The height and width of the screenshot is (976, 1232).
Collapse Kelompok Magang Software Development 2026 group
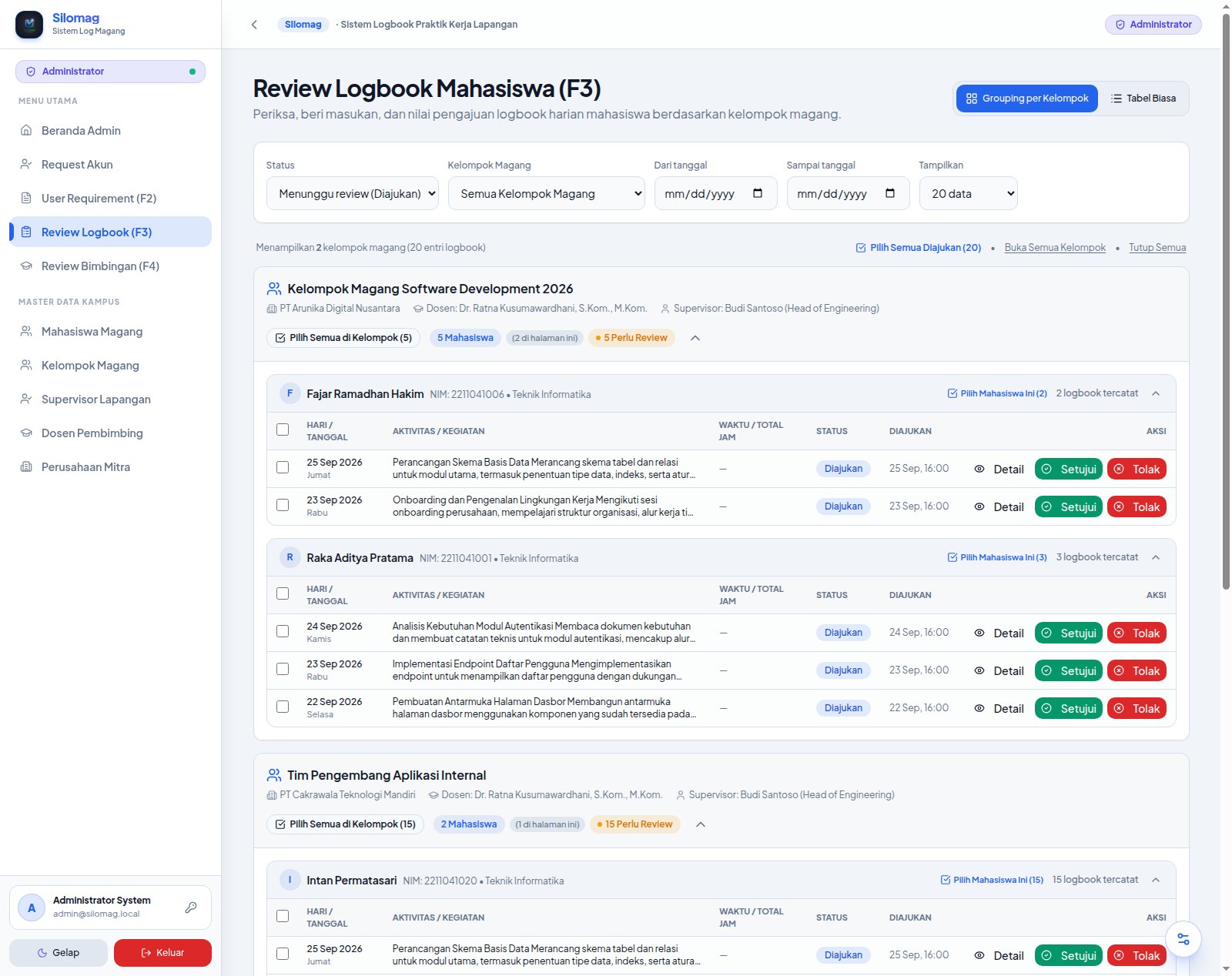[695, 338]
